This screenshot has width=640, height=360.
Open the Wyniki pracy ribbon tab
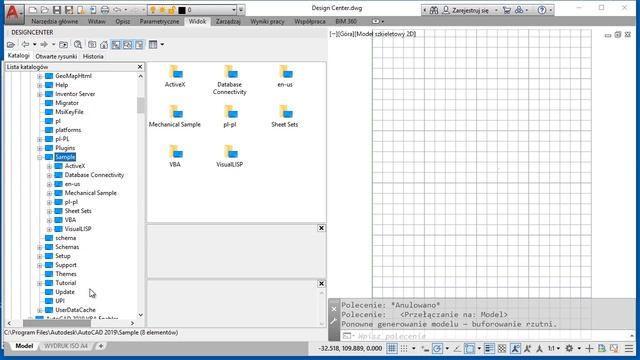click(267, 21)
